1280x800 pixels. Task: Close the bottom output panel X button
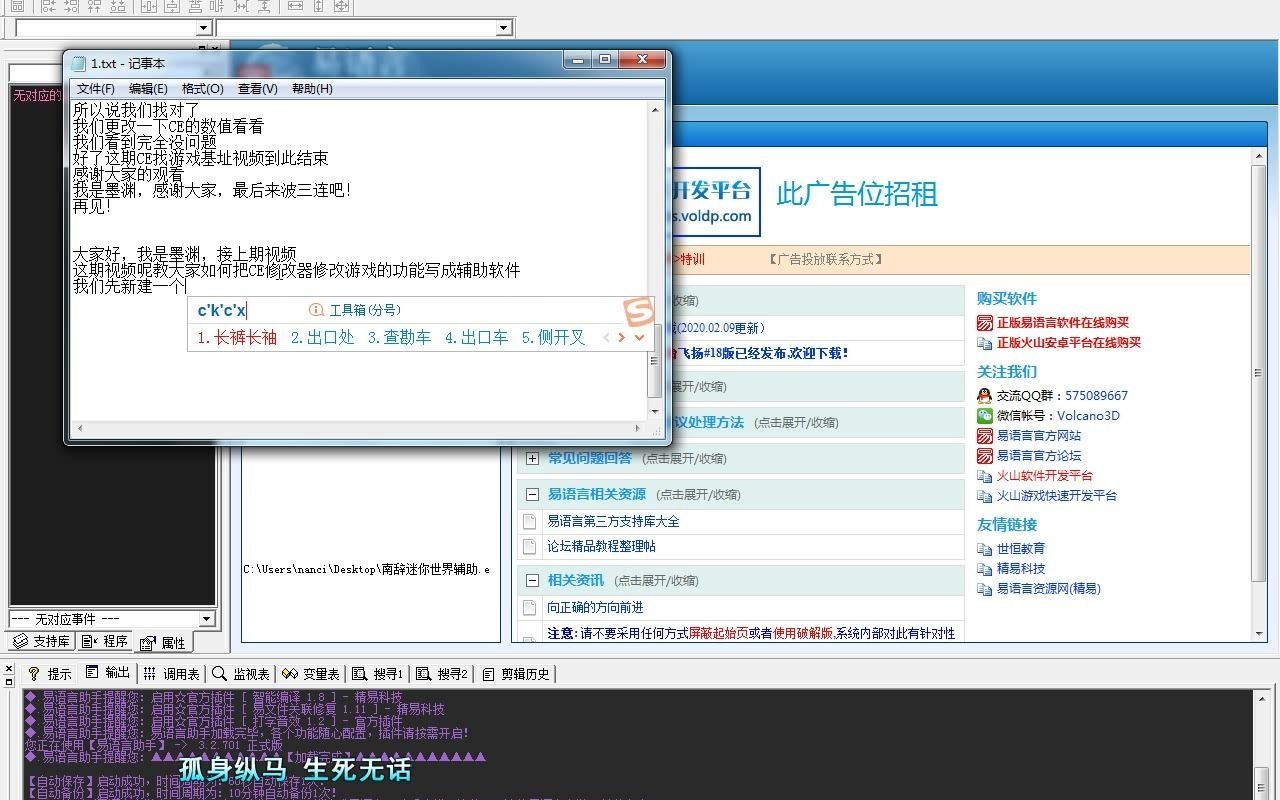pyautogui.click(x=10, y=668)
